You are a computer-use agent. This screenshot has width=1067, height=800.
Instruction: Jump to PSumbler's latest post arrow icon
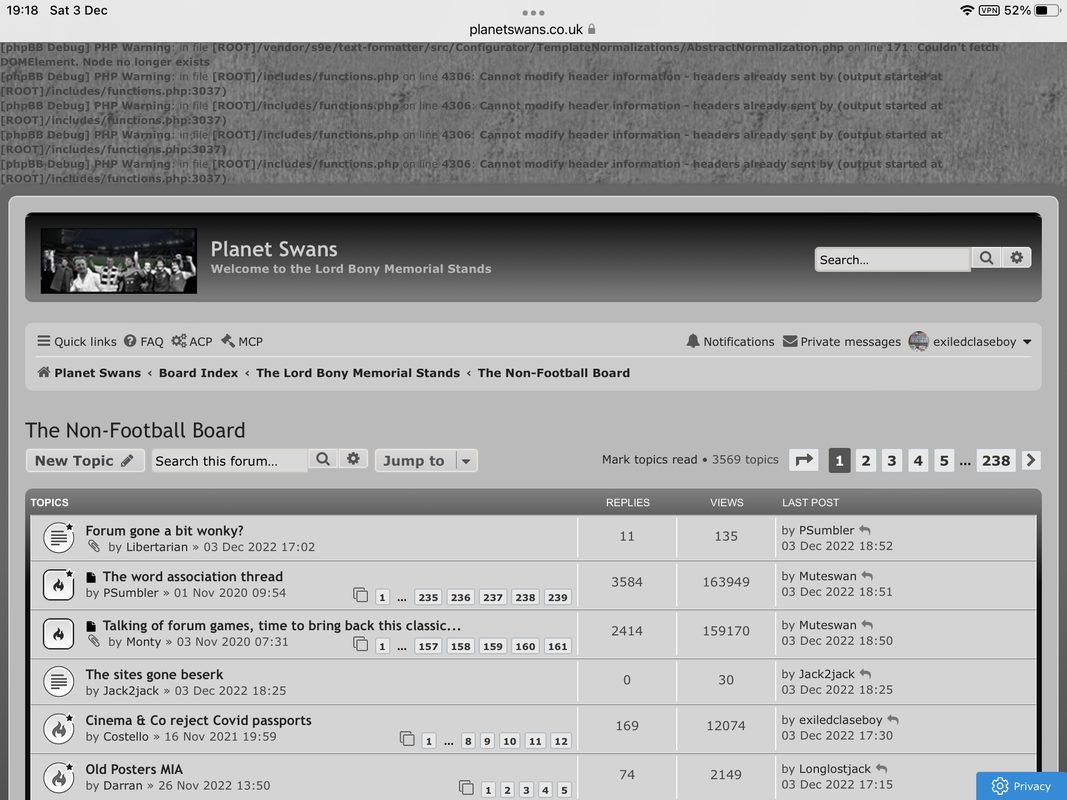point(865,530)
